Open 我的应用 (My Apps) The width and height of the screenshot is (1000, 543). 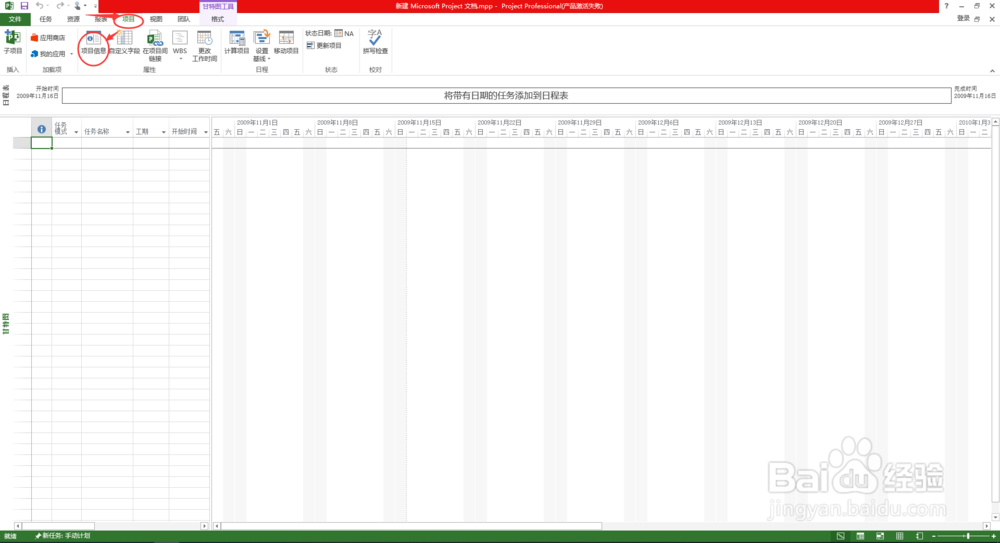48,54
